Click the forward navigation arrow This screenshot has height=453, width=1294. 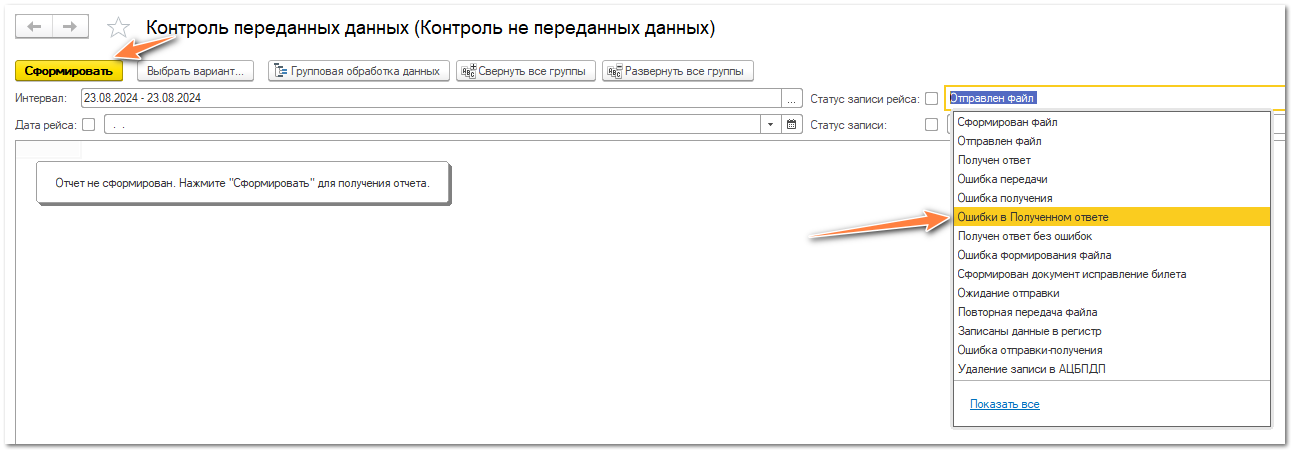pyautogui.click(x=69, y=27)
